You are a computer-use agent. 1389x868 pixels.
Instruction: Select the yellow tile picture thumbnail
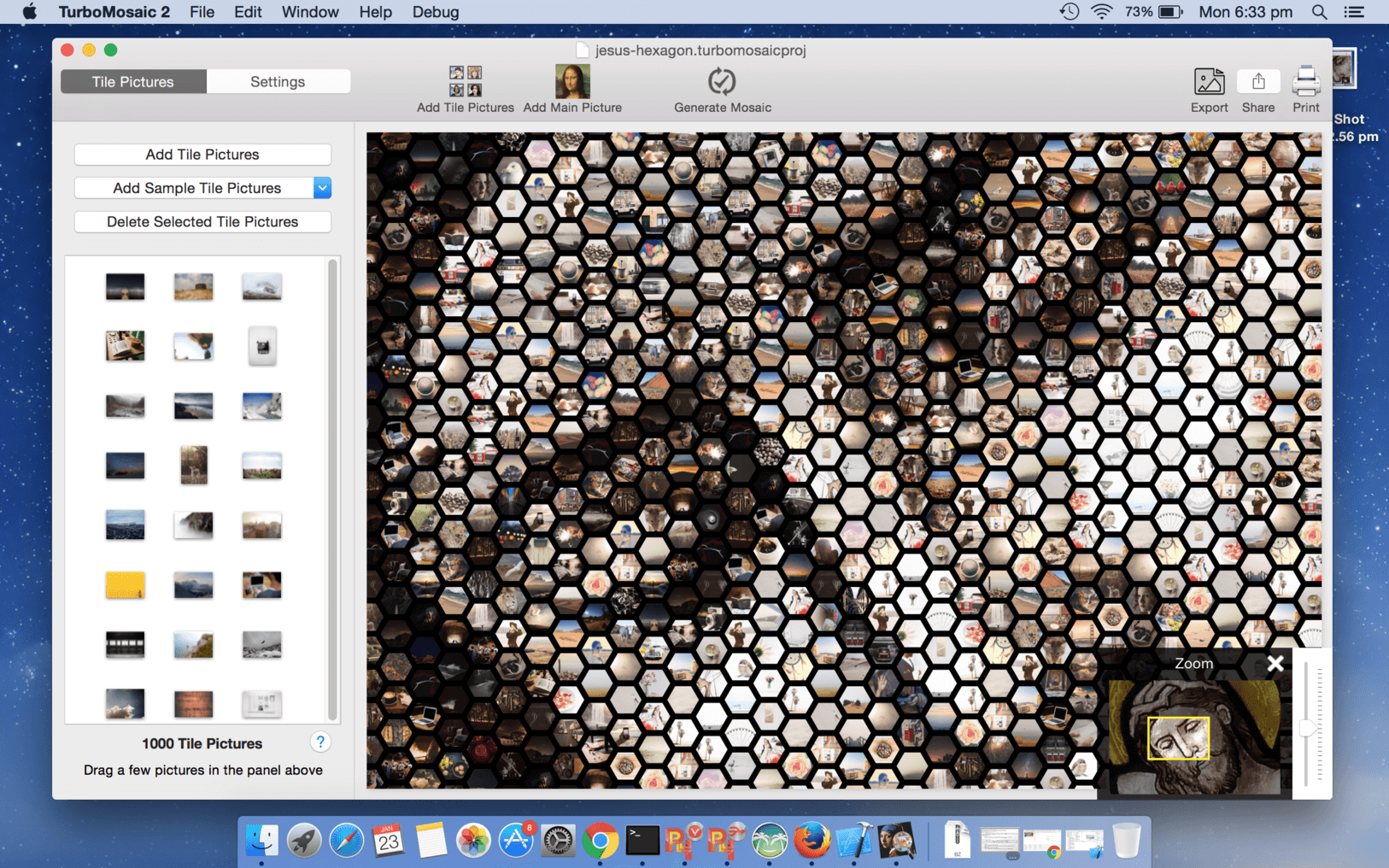tap(126, 585)
